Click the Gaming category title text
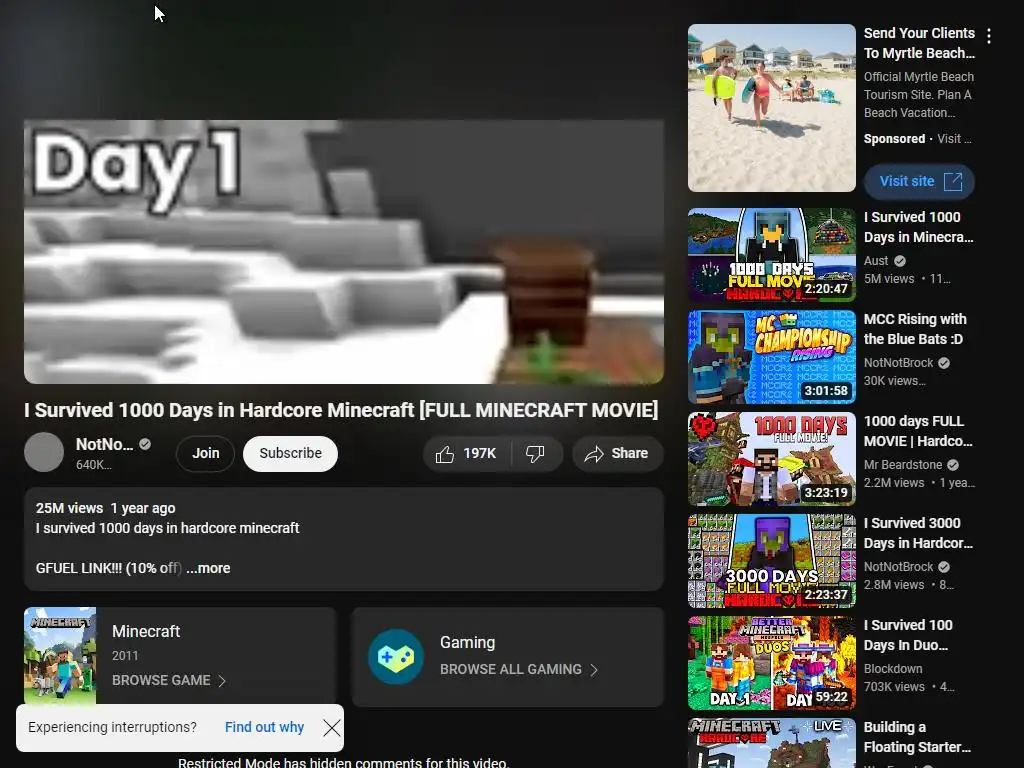Image resolution: width=1024 pixels, height=768 pixels. 467,643
